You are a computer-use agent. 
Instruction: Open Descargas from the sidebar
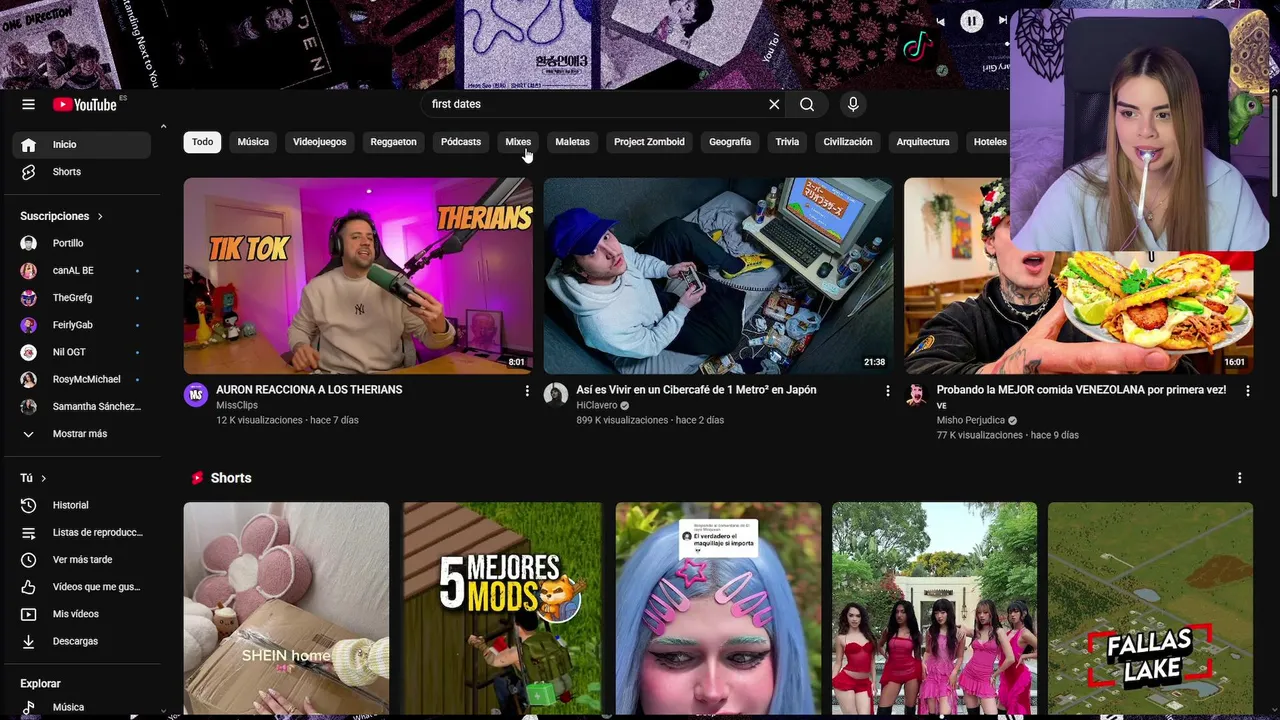(x=82, y=641)
